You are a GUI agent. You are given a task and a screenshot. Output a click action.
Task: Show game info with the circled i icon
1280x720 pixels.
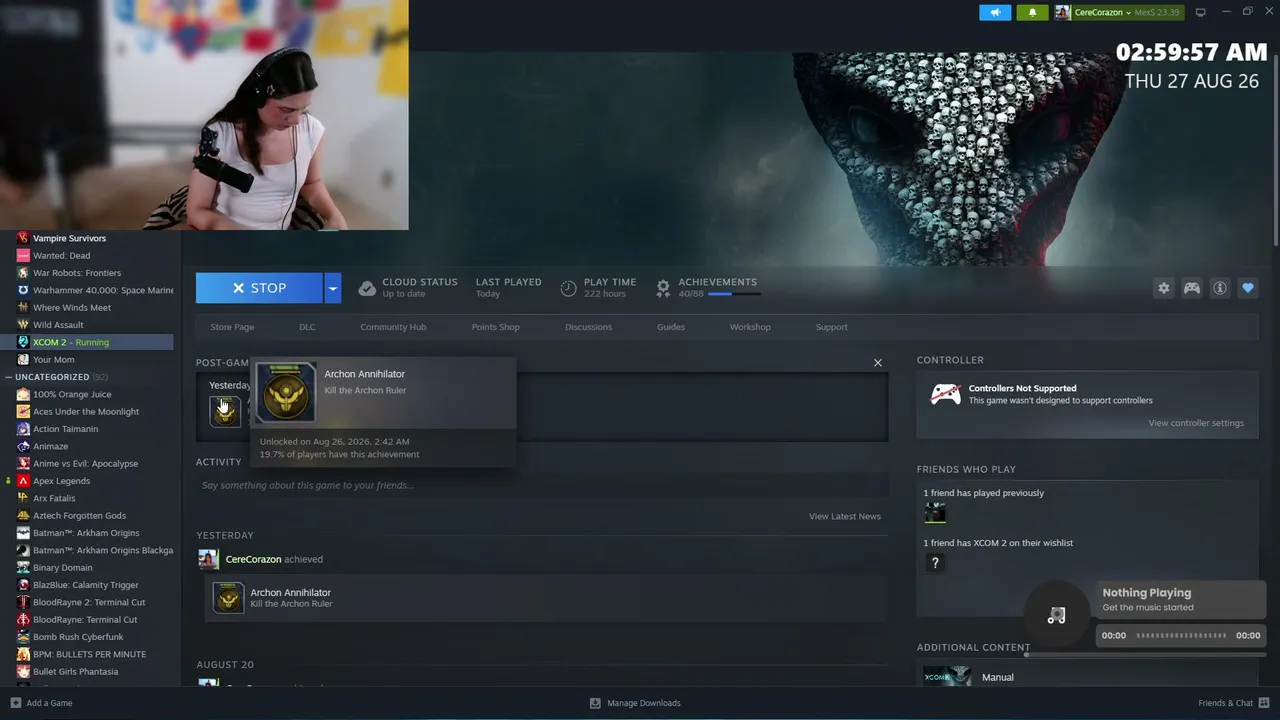(x=1220, y=288)
